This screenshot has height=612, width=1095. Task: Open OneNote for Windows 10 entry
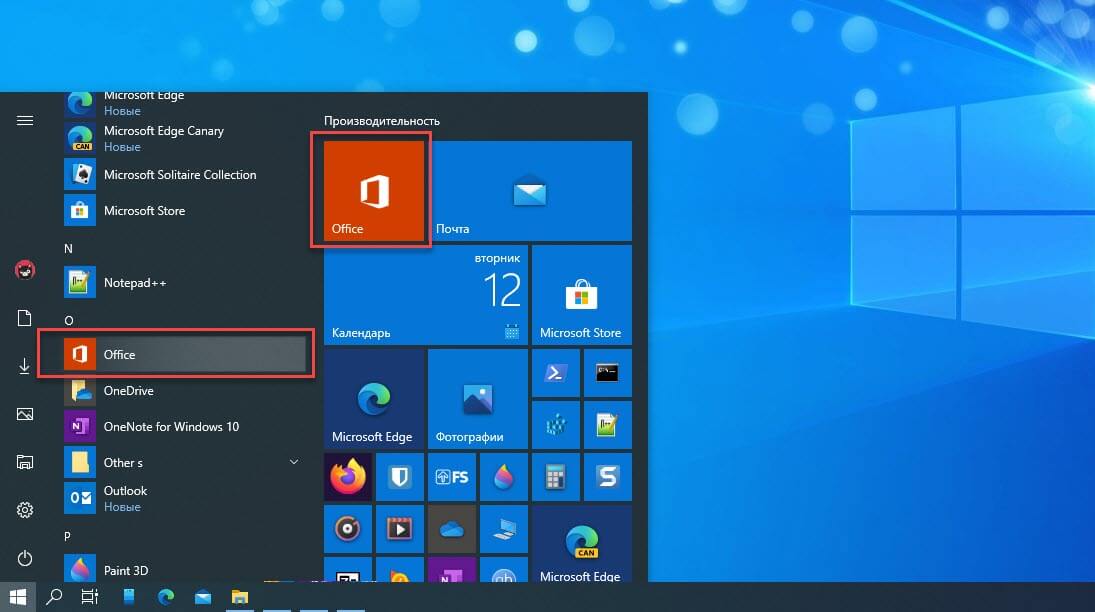tap(171, 427)
